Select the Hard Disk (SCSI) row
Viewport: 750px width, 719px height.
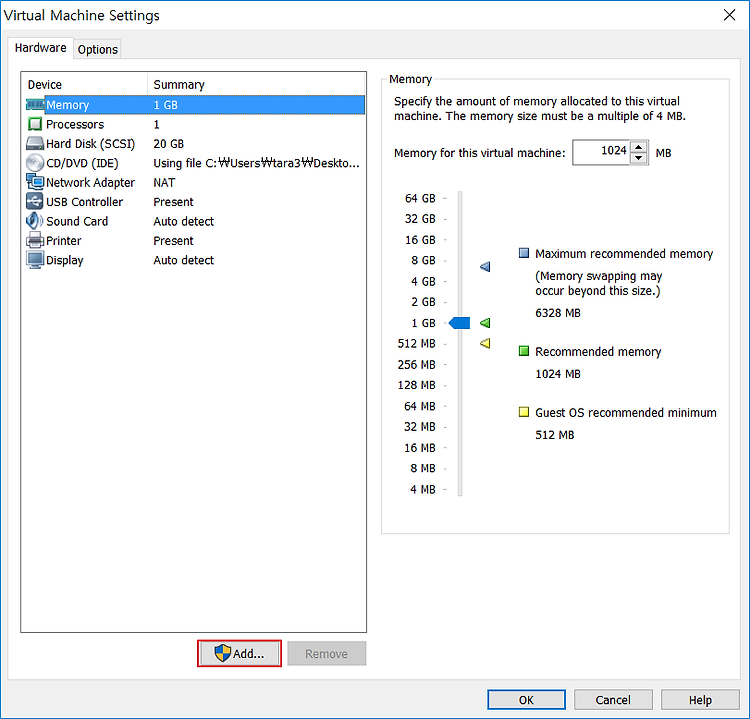(x=195, y=144)
